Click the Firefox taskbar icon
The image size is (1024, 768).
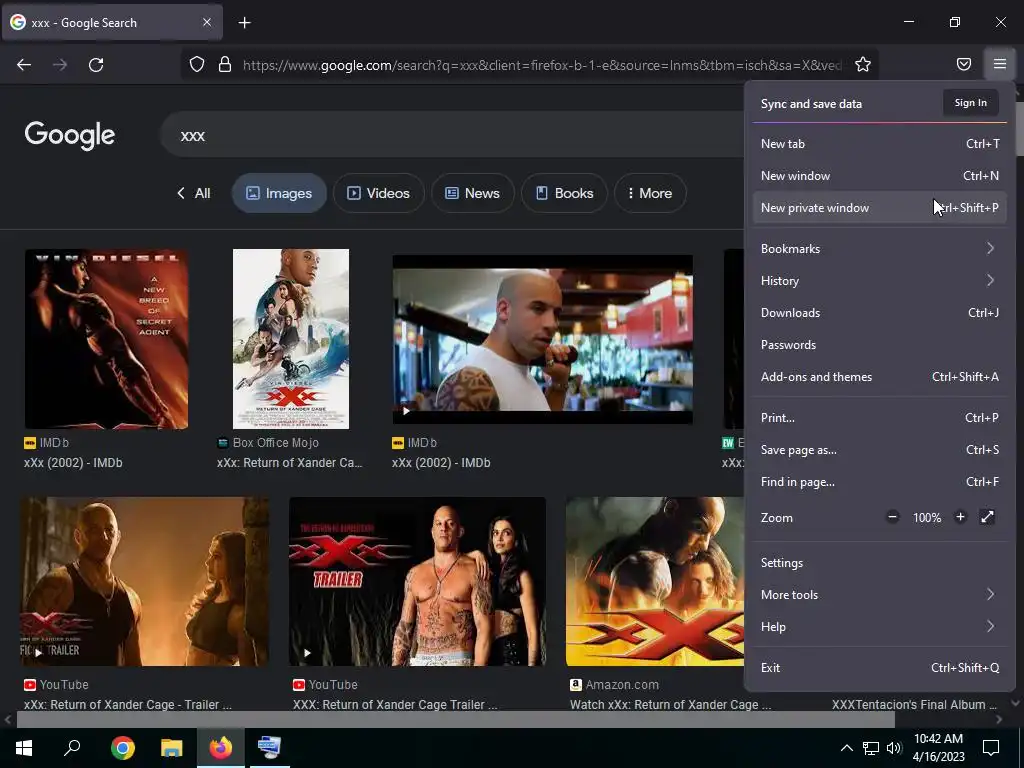coord(221,748)
